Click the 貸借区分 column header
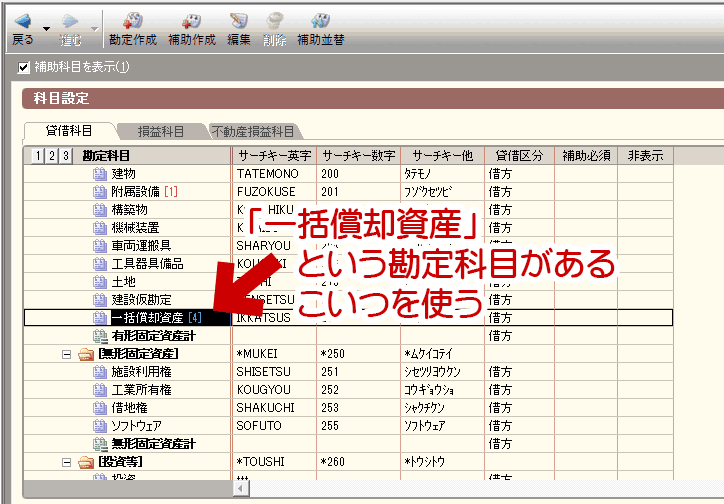This screenshot has width=724, height=504. pyautogui.click(x=519, y=156)
